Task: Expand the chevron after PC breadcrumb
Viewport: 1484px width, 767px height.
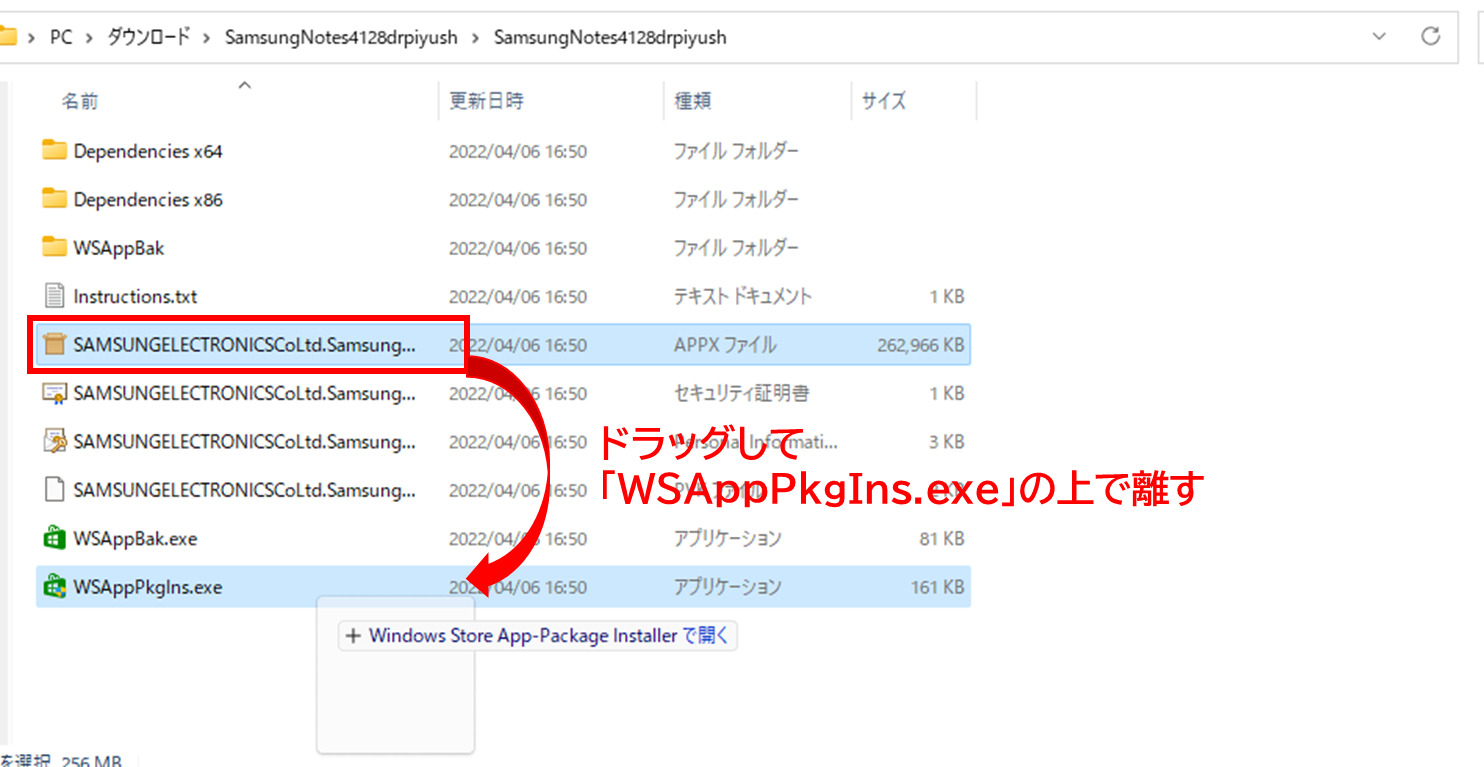Action: (90, 38)
